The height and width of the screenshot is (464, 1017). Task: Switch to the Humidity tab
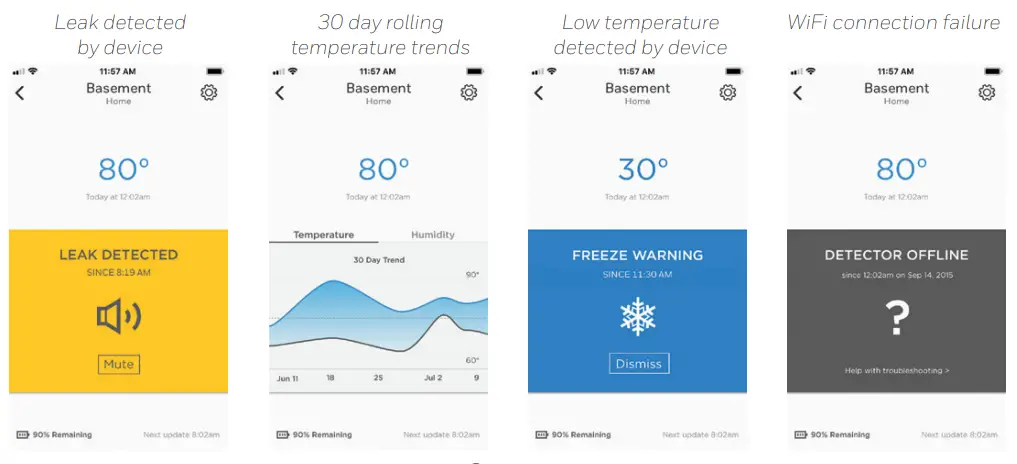[432, 235]
